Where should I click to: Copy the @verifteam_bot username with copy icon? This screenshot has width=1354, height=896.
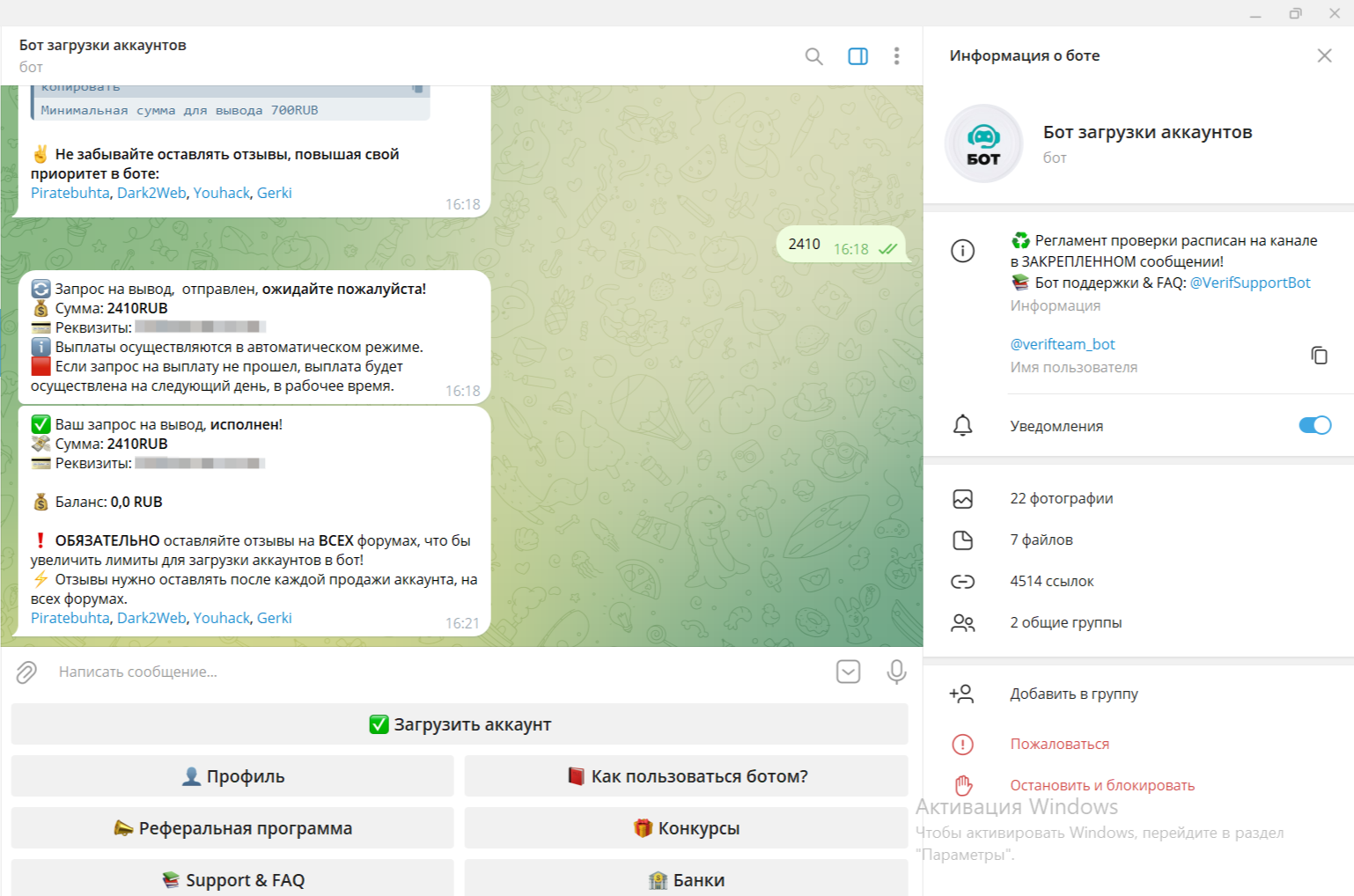1318,355
